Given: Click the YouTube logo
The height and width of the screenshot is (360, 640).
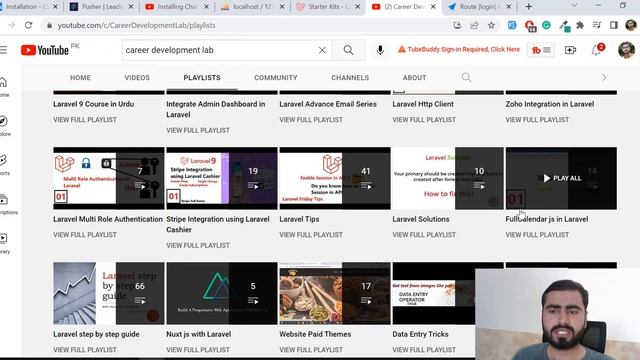Looking at the screenshot, I should pyautogui.click(x=45, y=50).
